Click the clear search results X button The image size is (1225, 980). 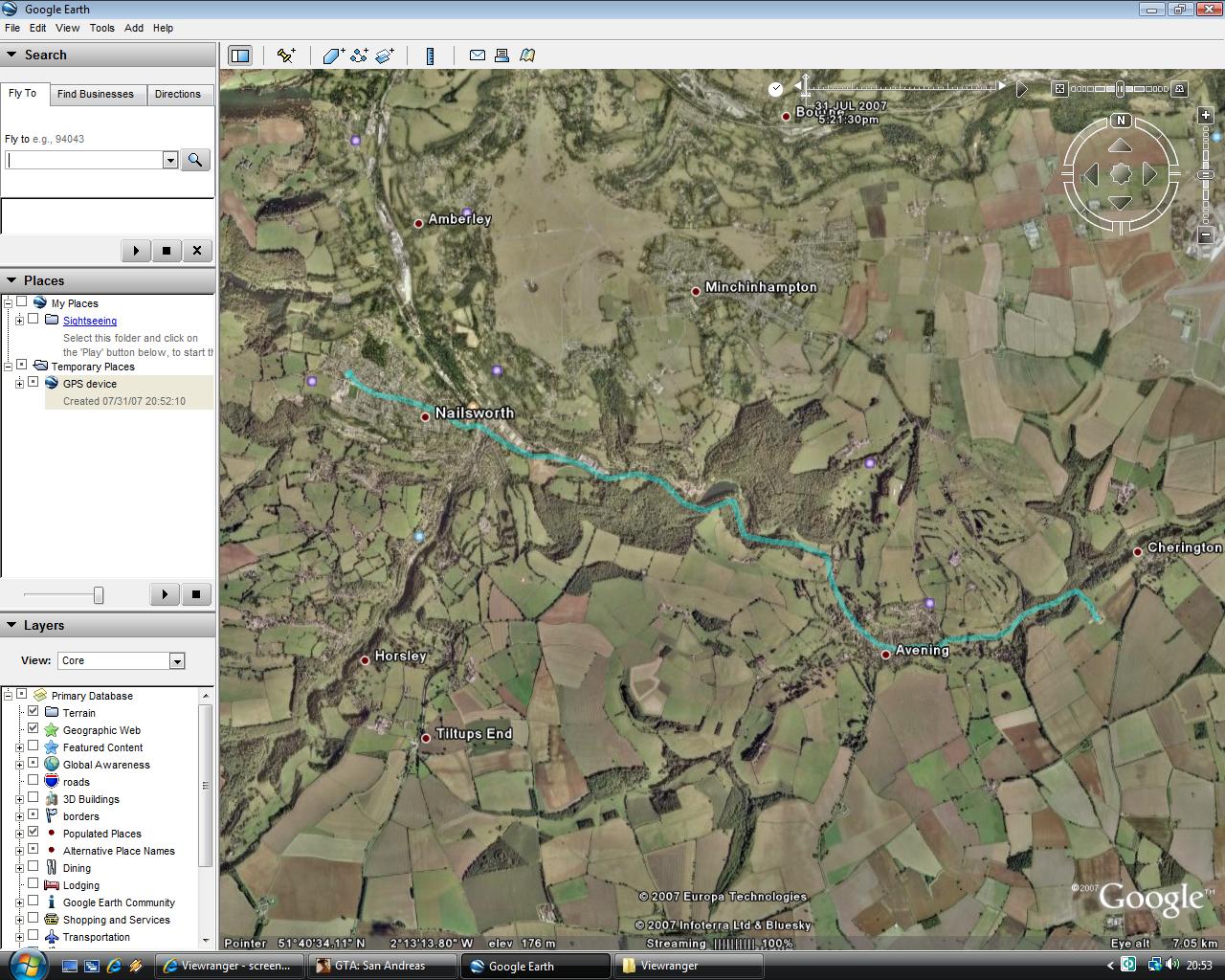click(x=197, y=251)
